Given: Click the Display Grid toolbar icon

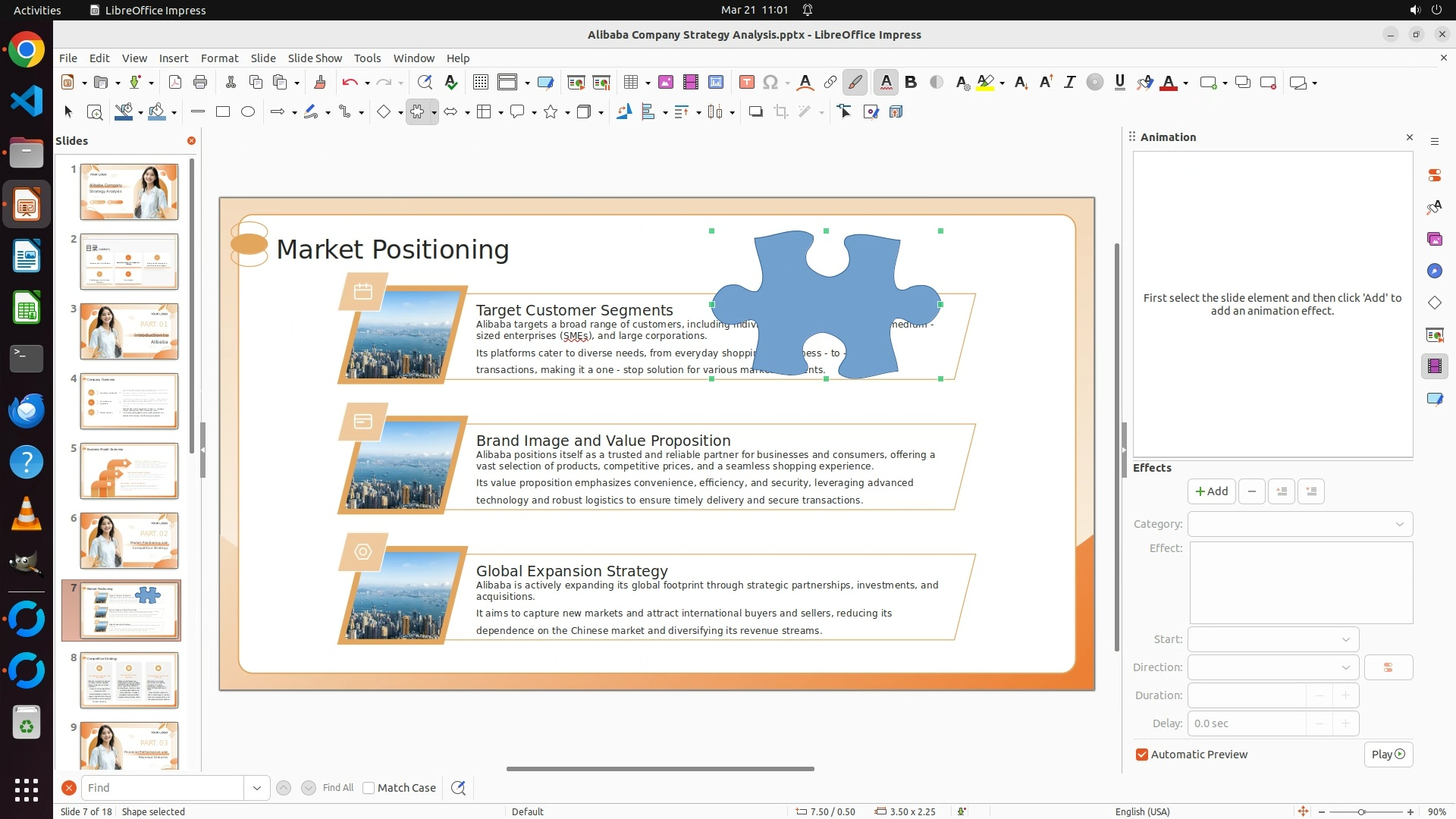Looking at the screenshot, I should [480, 83].
